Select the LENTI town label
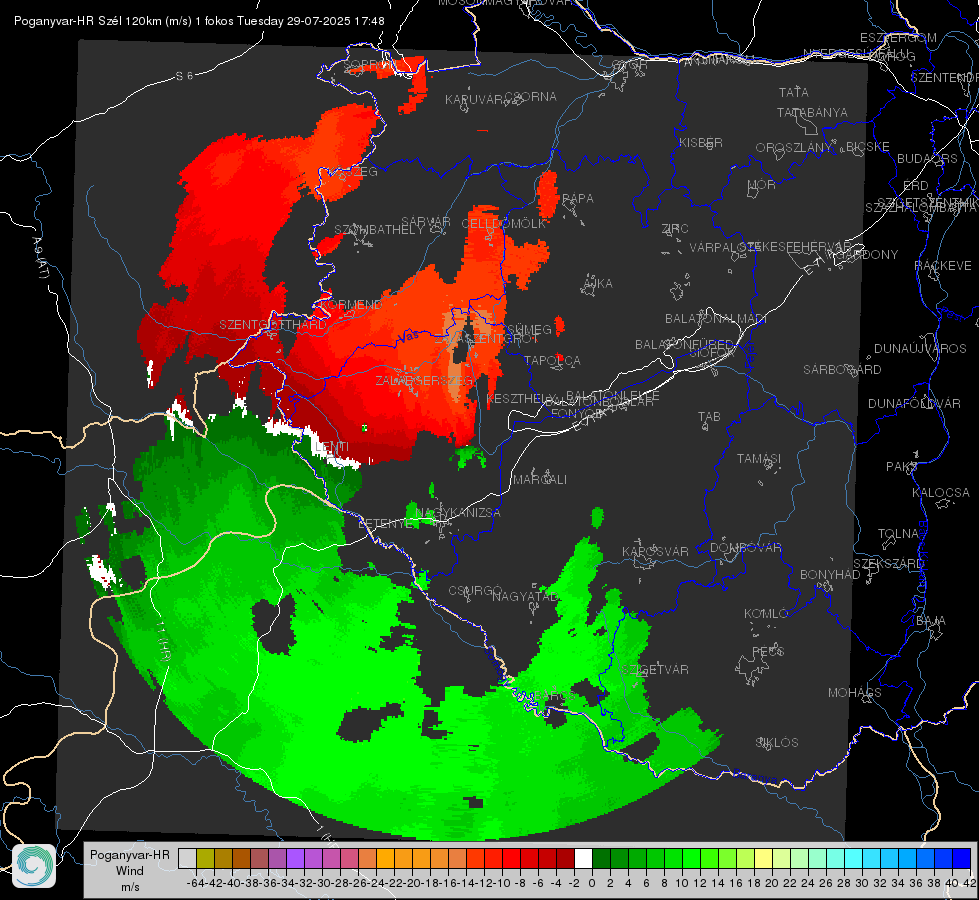The height and width of the screenshot is (900, 979). [332, 447]
